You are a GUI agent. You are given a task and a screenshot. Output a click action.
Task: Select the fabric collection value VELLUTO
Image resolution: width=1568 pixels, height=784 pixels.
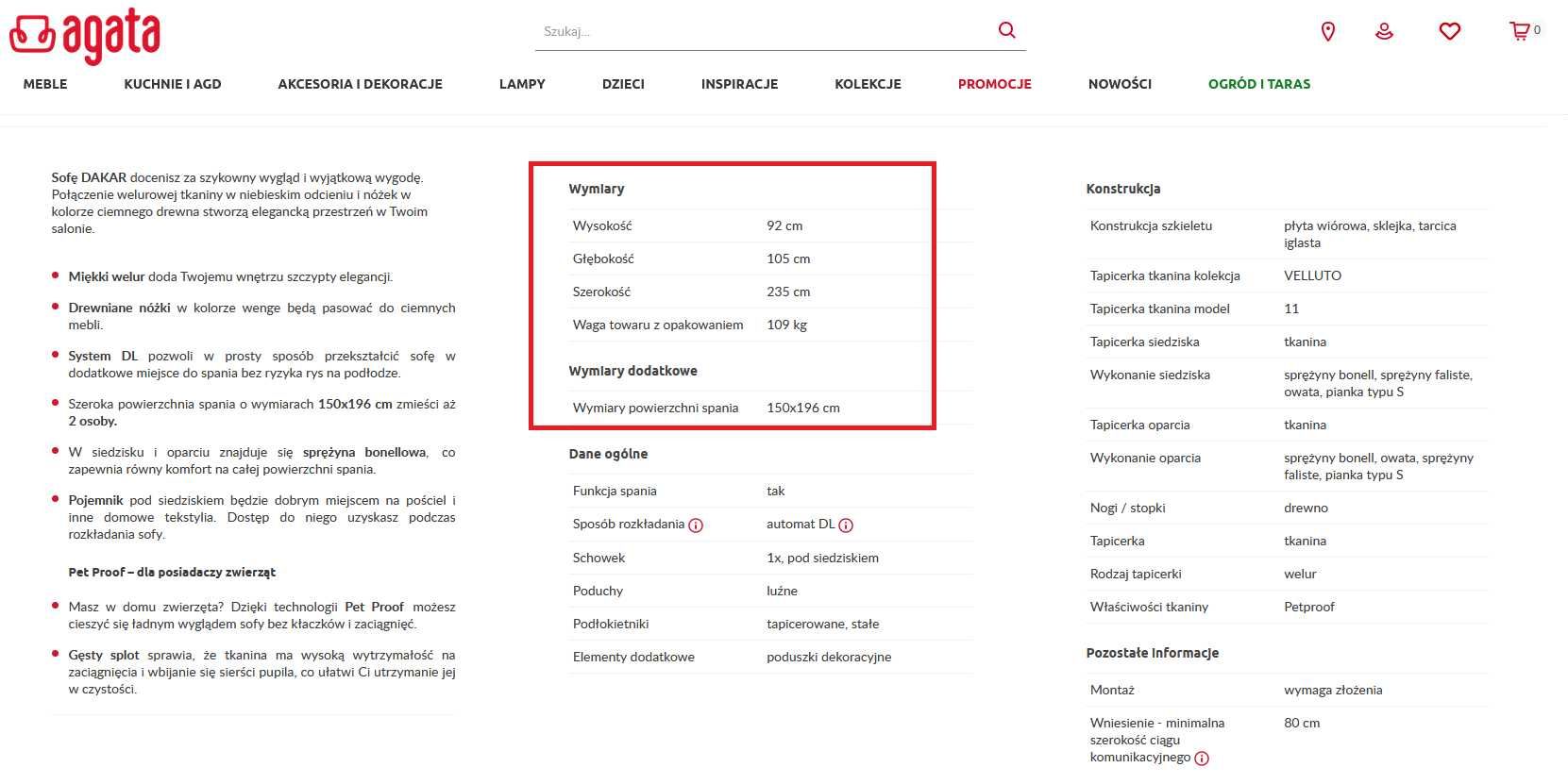(1312, 275)
